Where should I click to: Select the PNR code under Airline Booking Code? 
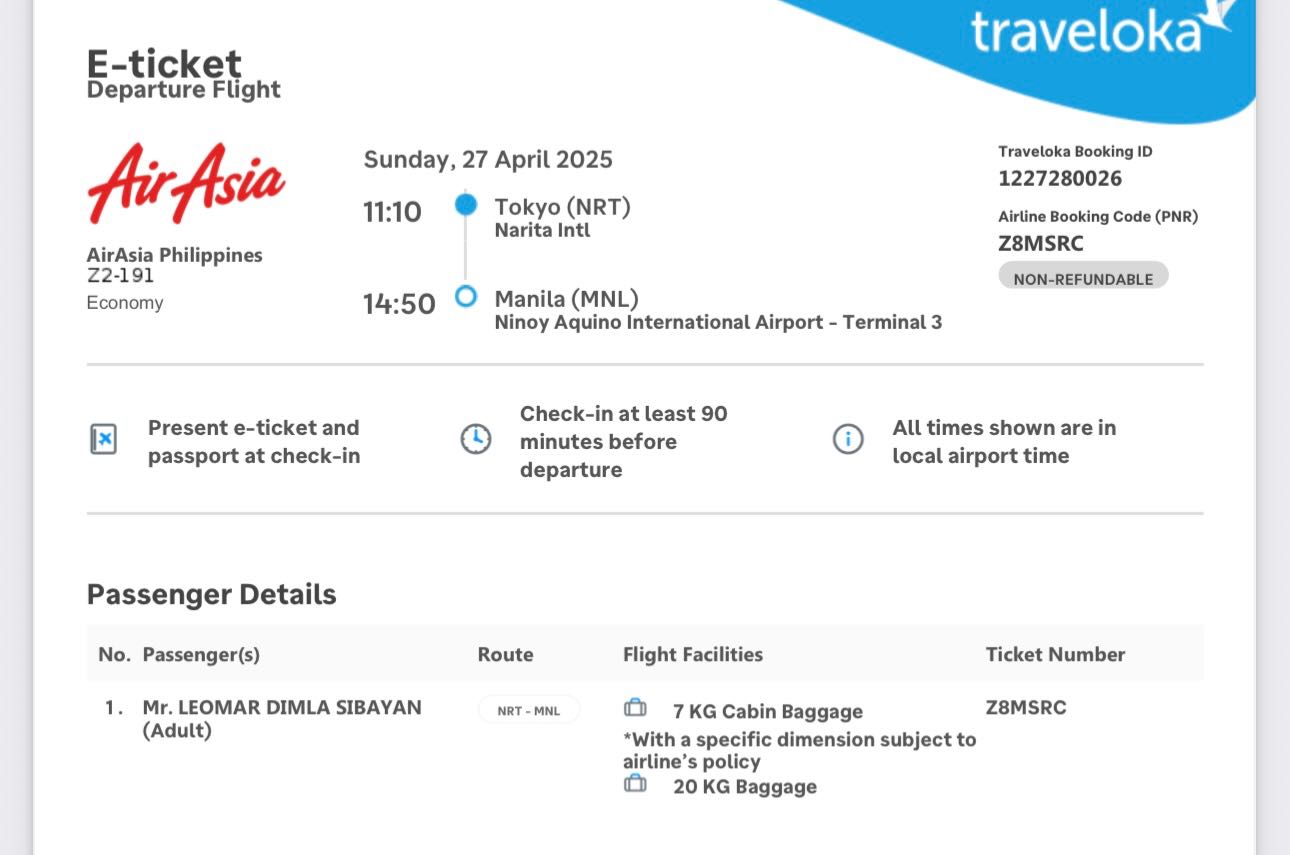pos(1041,244)
